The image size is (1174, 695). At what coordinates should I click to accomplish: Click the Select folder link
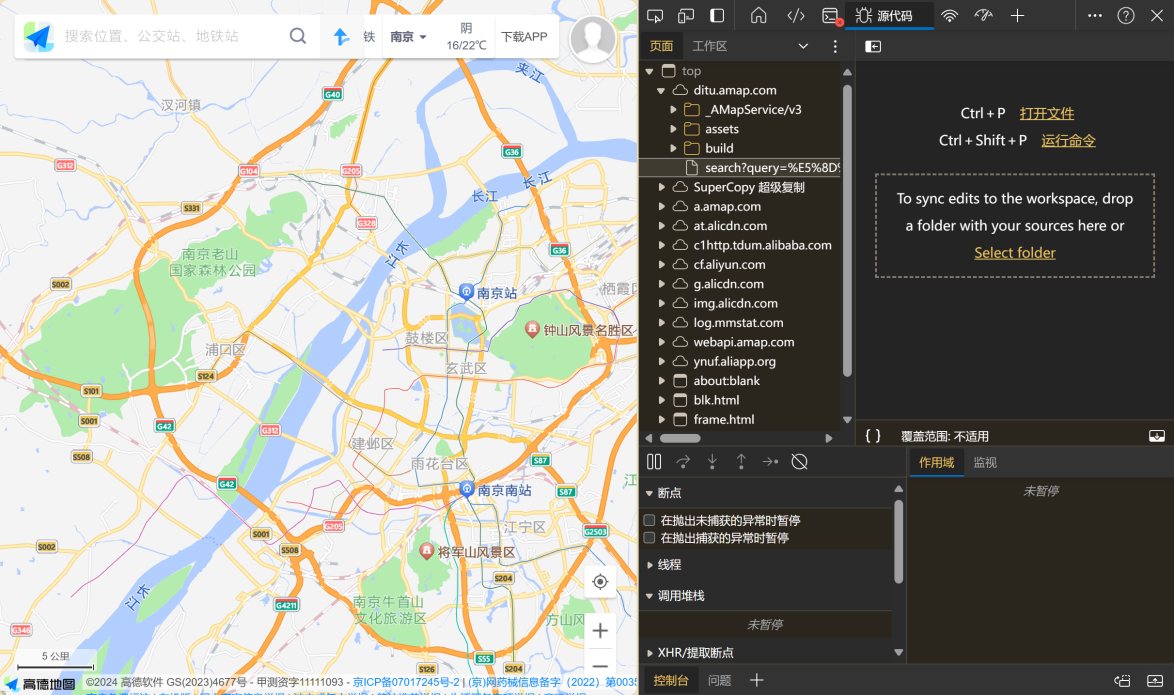tap(1015, 253)
